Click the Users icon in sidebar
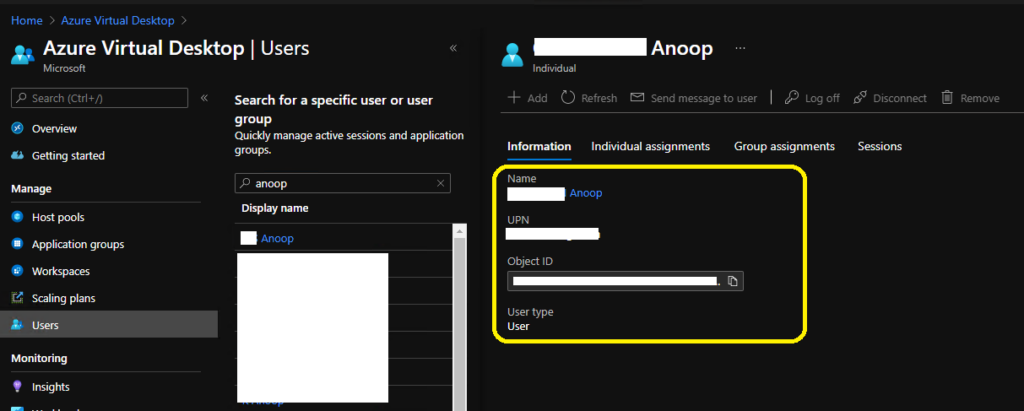The width and height of the screenshot is (1024, 411). click(18, 325)
